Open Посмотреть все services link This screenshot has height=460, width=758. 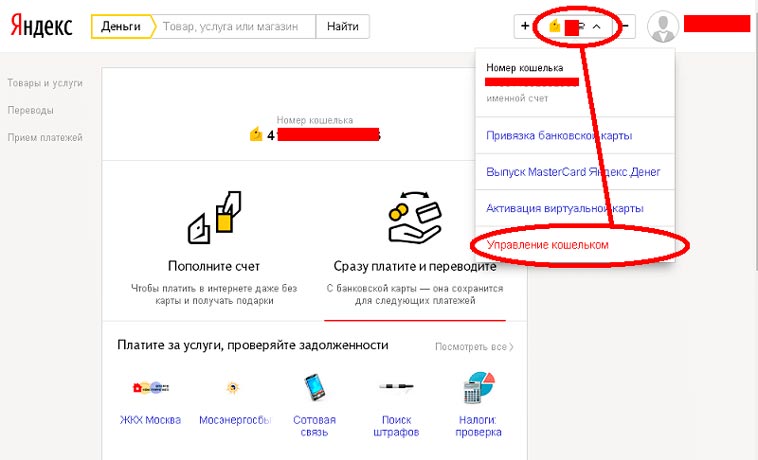pos(474,347)
